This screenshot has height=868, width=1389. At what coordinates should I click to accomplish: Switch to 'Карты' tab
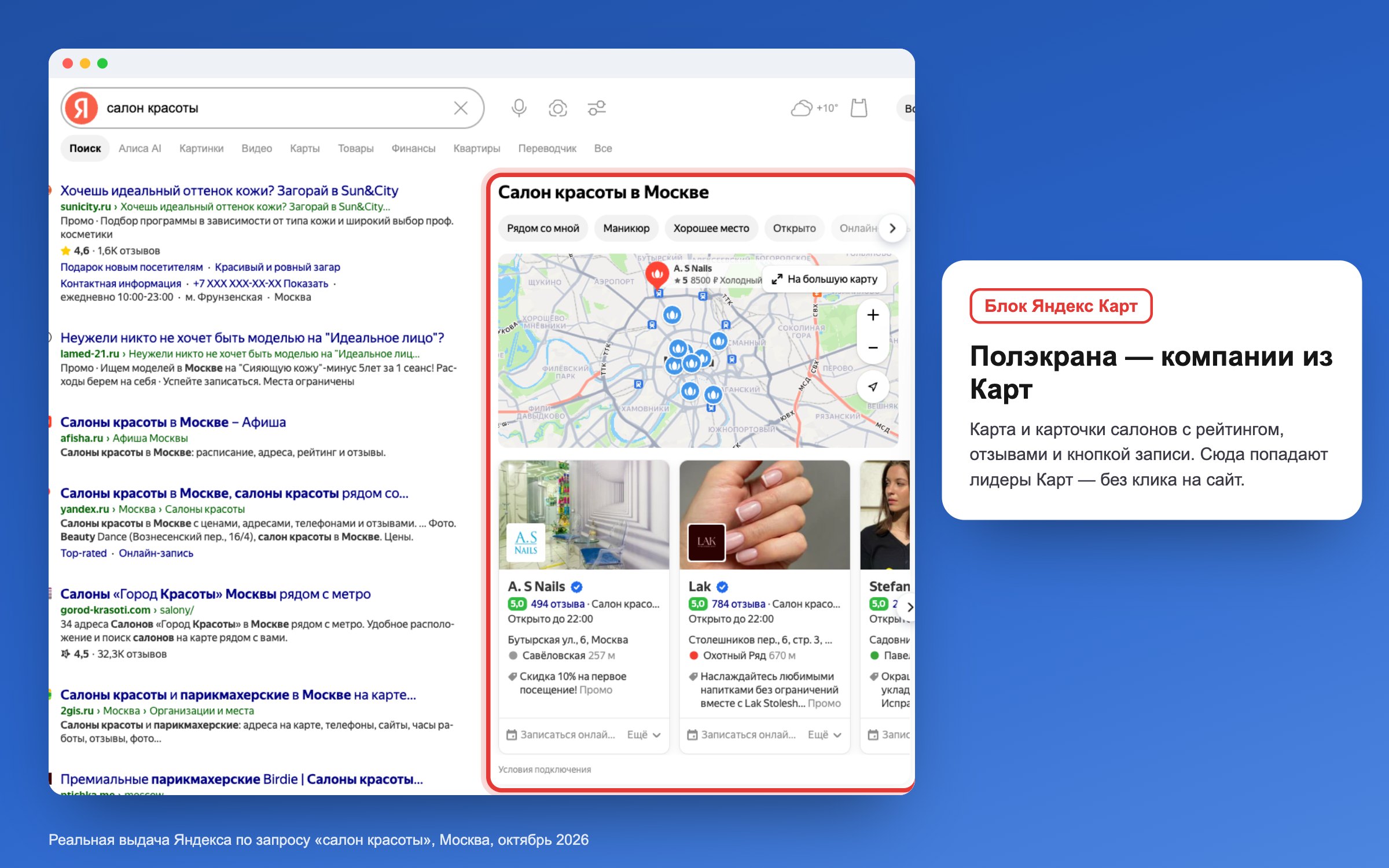pos(304,149)
